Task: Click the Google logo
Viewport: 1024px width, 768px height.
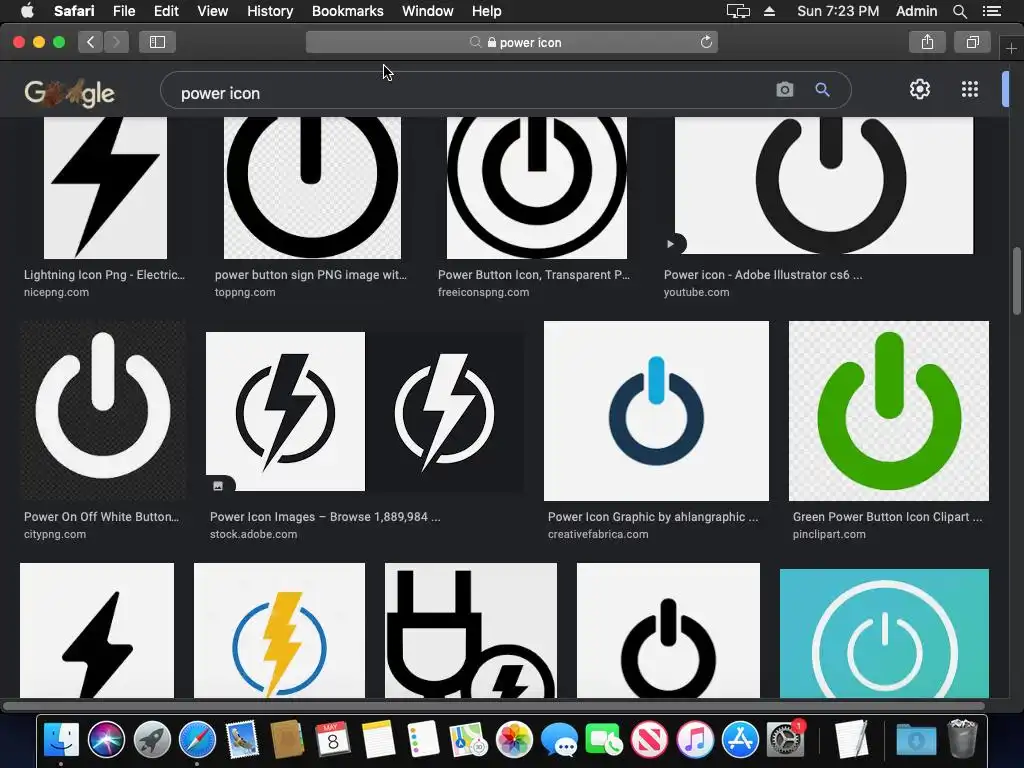Action: coord(70,93)
